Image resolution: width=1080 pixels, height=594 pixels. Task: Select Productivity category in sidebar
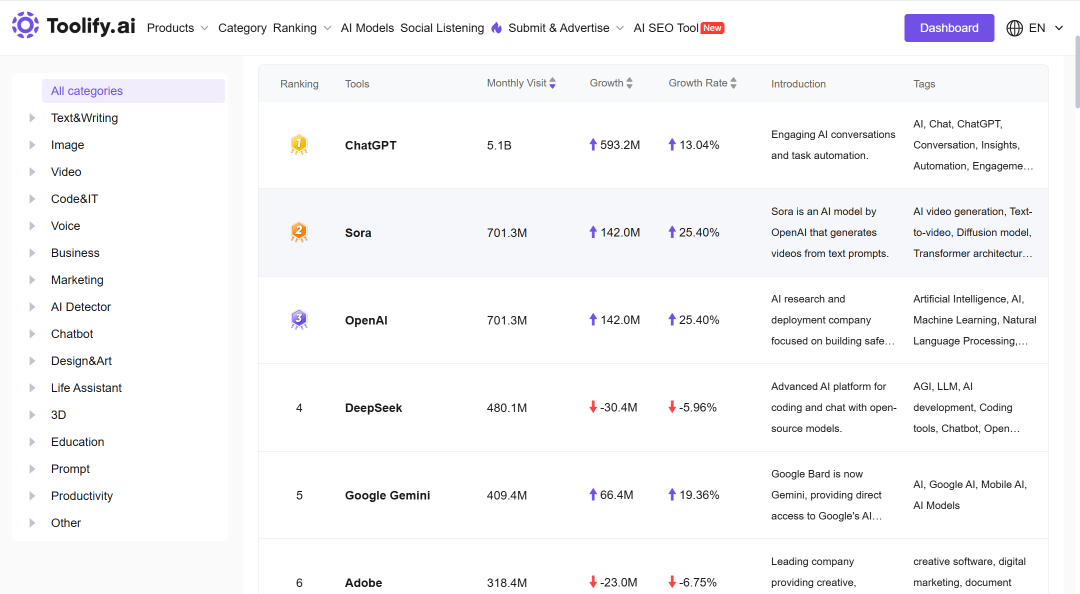coord(82,496)
